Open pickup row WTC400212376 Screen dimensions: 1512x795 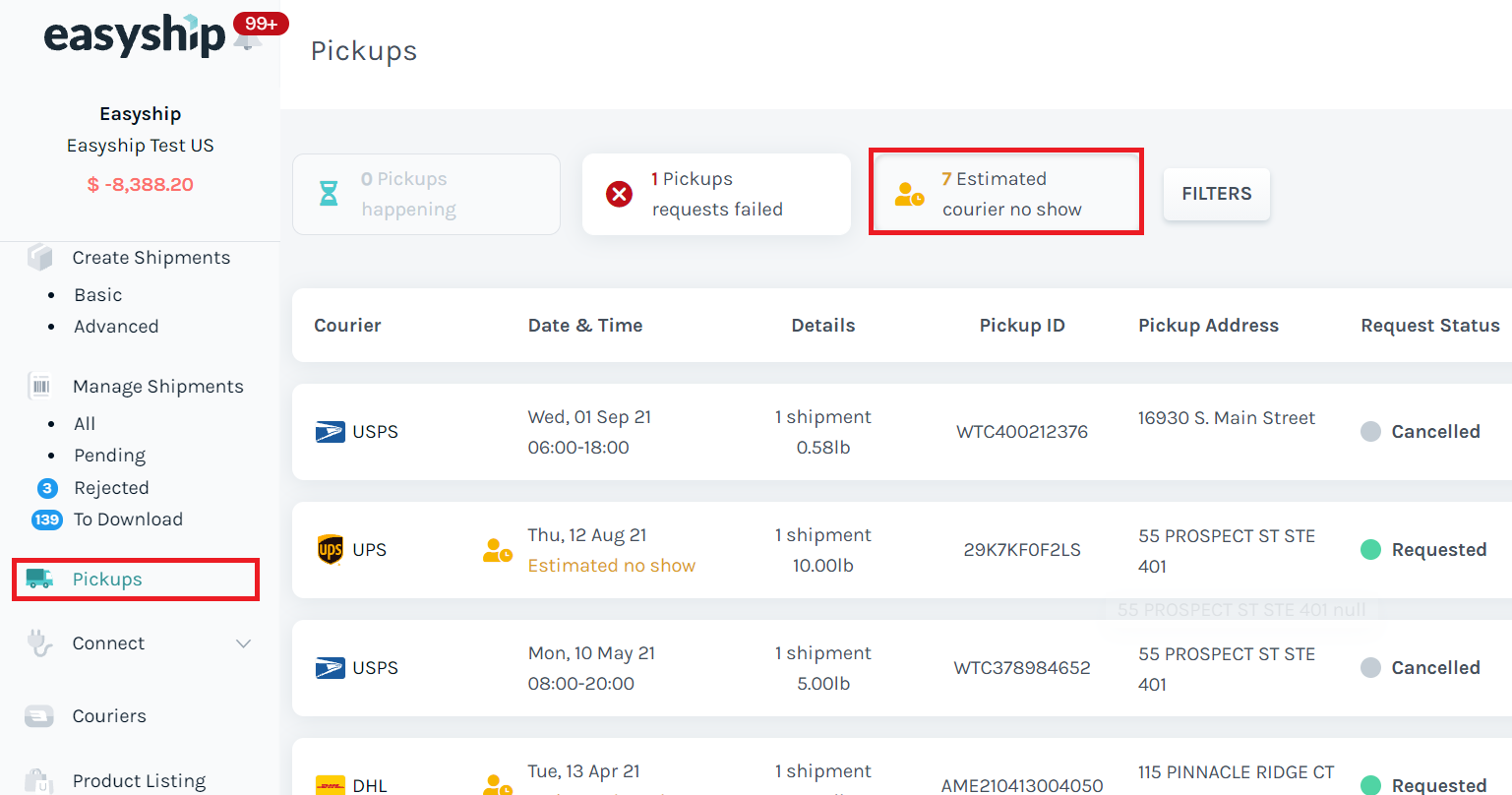(1021, 432)
